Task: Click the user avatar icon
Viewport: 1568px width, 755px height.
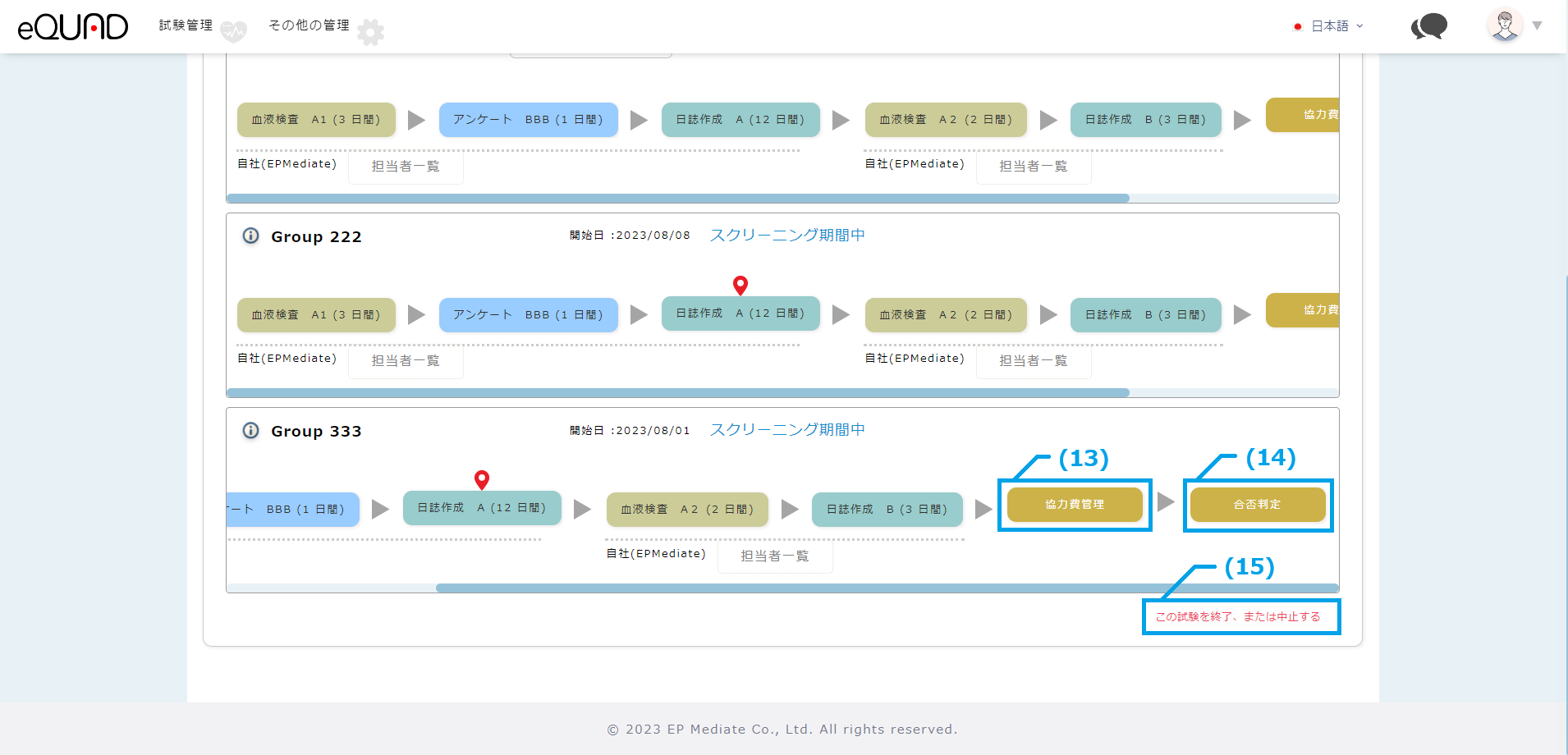Action: (1505, 25)
